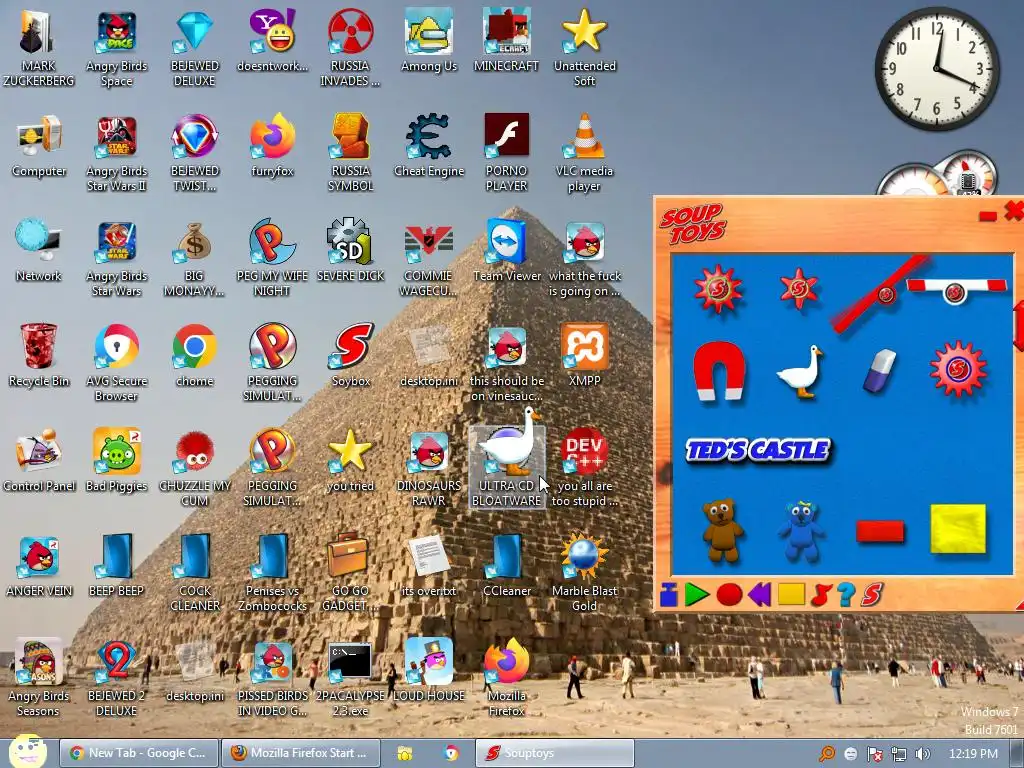Open the Action Center flag tray icon

[874, 754]
